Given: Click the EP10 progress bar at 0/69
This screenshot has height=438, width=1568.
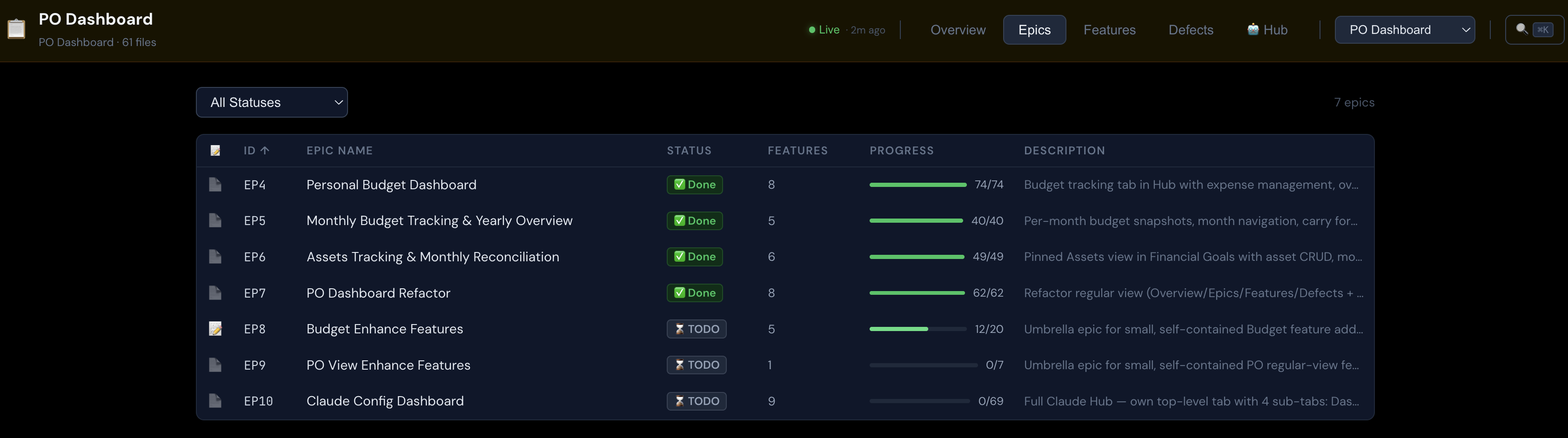Looking at the screenshot, I should (919, 401).
